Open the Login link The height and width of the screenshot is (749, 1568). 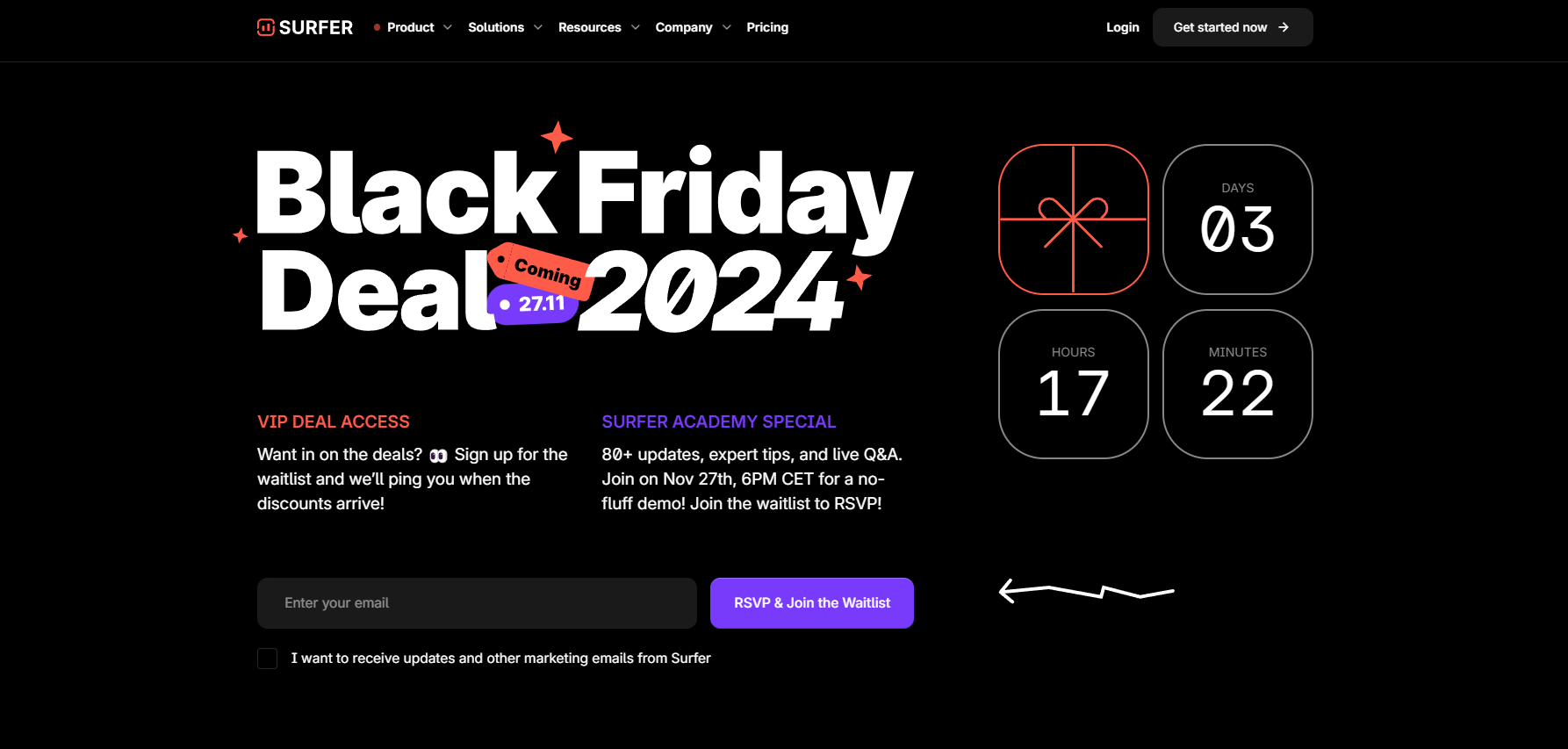pos(1122,27)
